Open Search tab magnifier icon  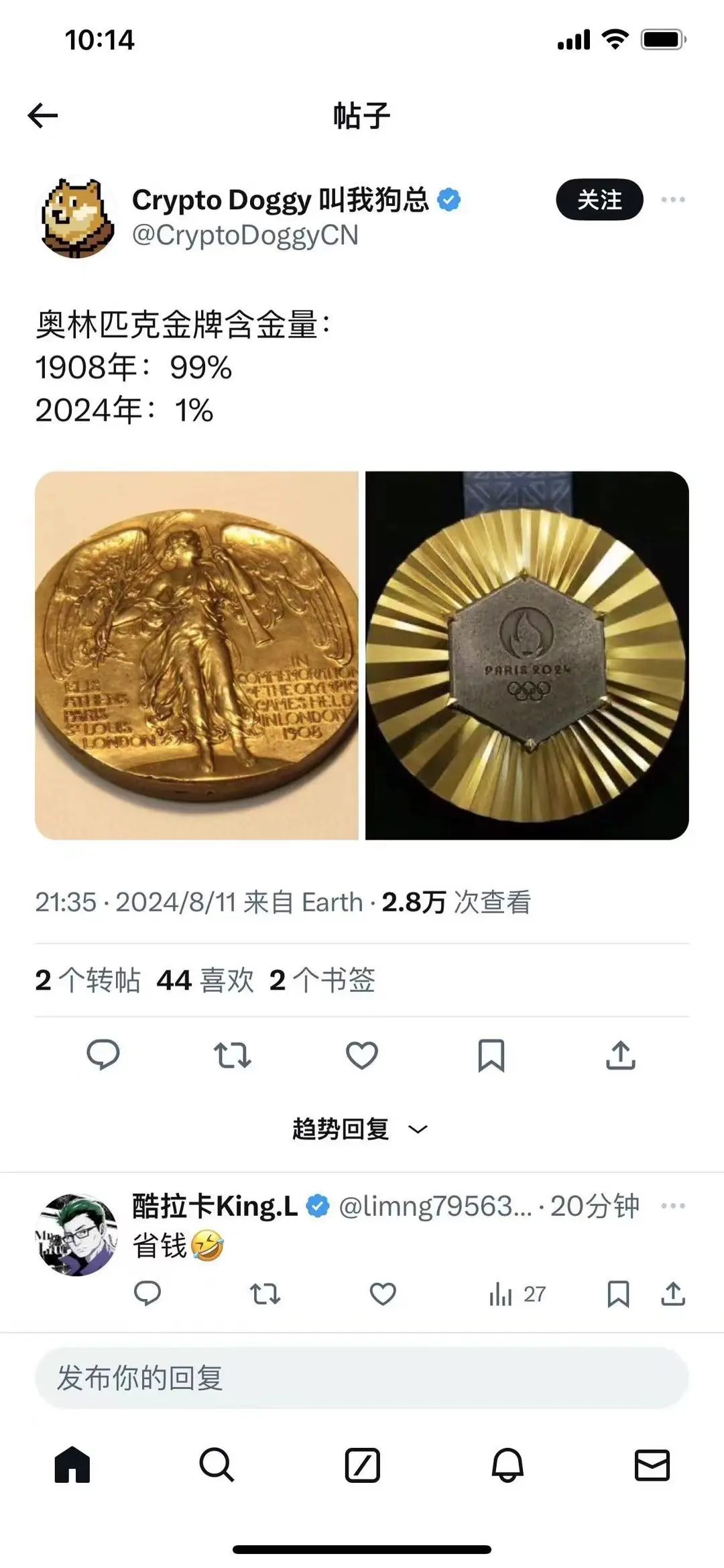[x=217, y=1465]
